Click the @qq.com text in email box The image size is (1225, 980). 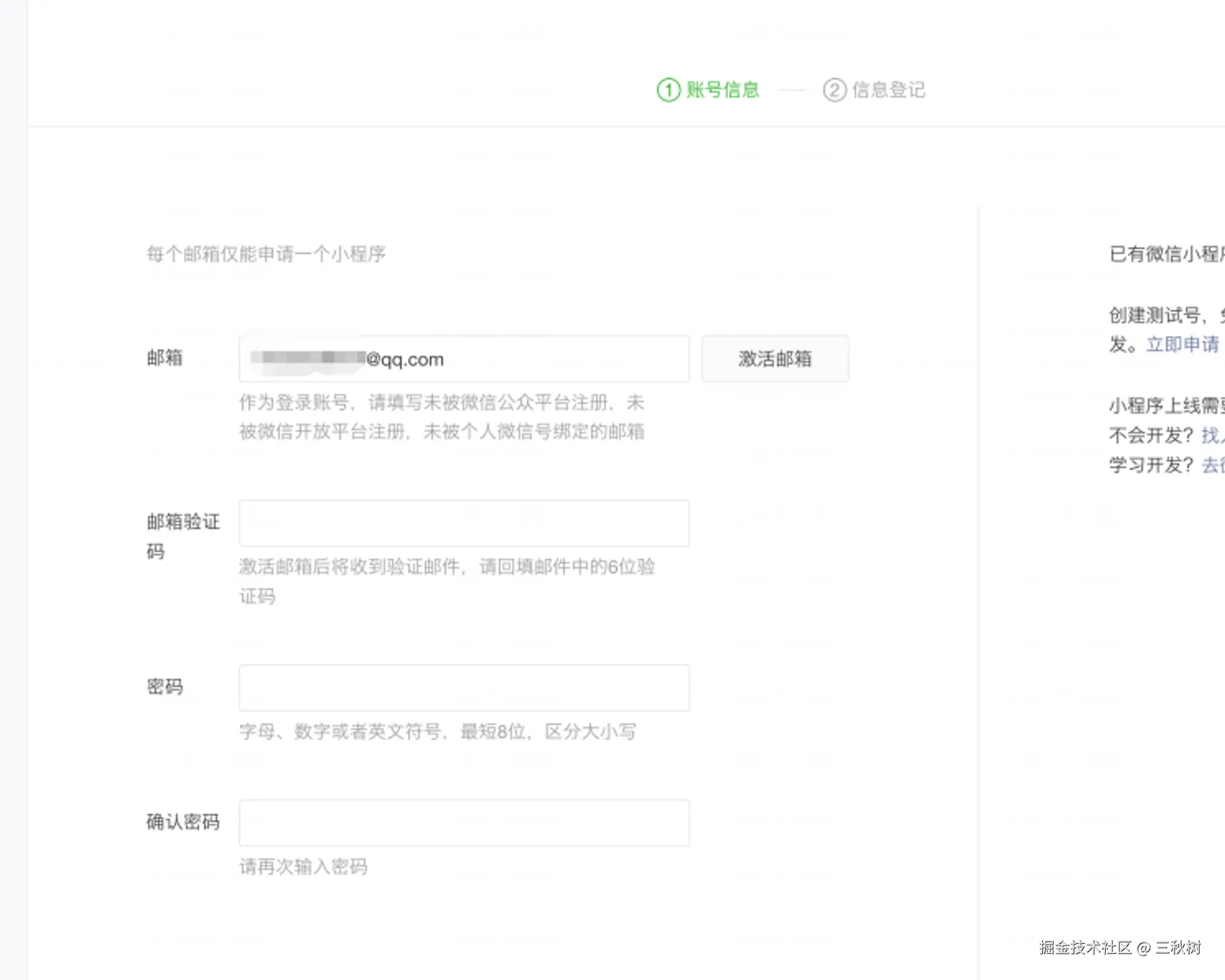[405, 360]
